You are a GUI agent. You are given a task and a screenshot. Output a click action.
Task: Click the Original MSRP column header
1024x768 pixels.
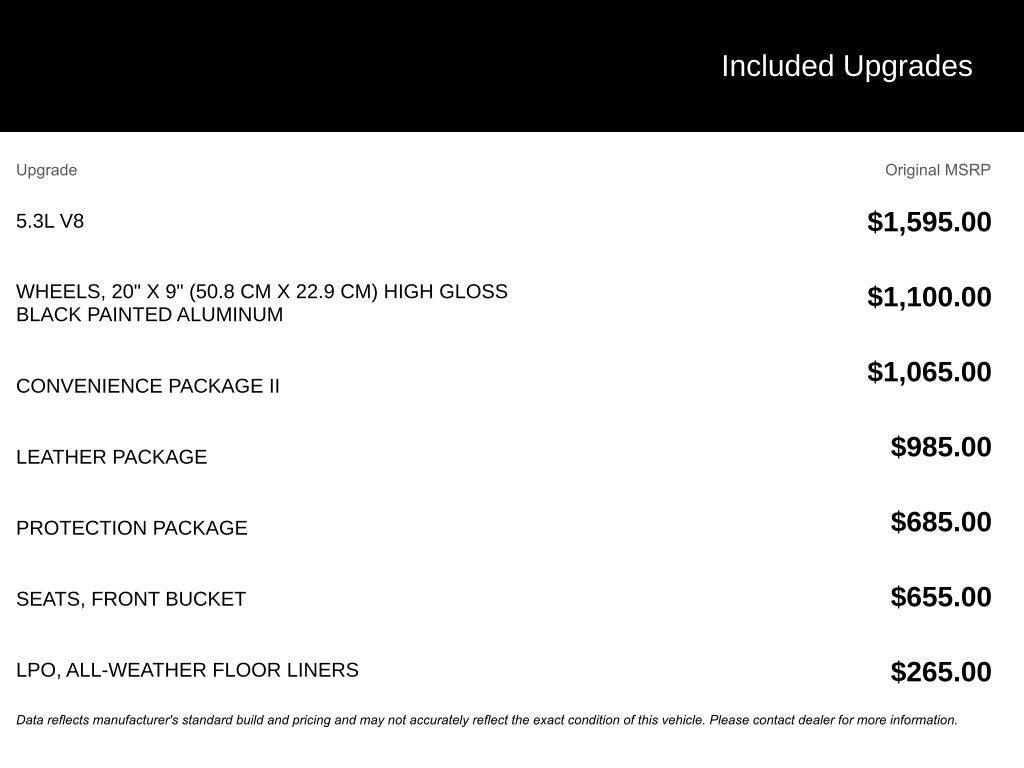tap(937, 170)
